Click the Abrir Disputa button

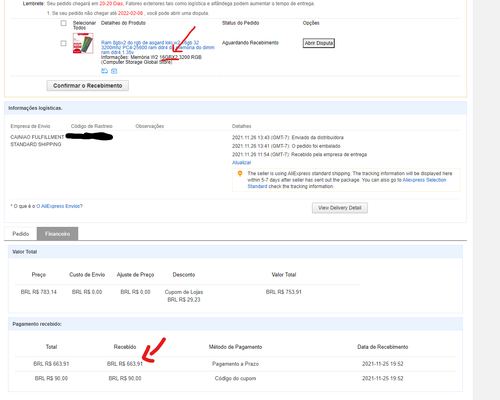point(319,43)
